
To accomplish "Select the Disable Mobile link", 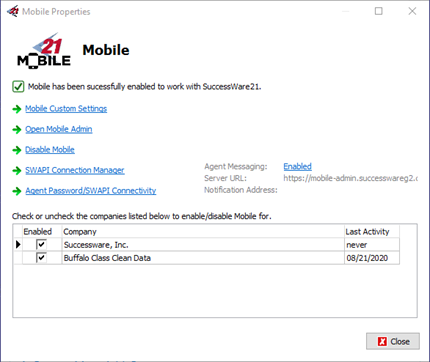I will (50, 150).
